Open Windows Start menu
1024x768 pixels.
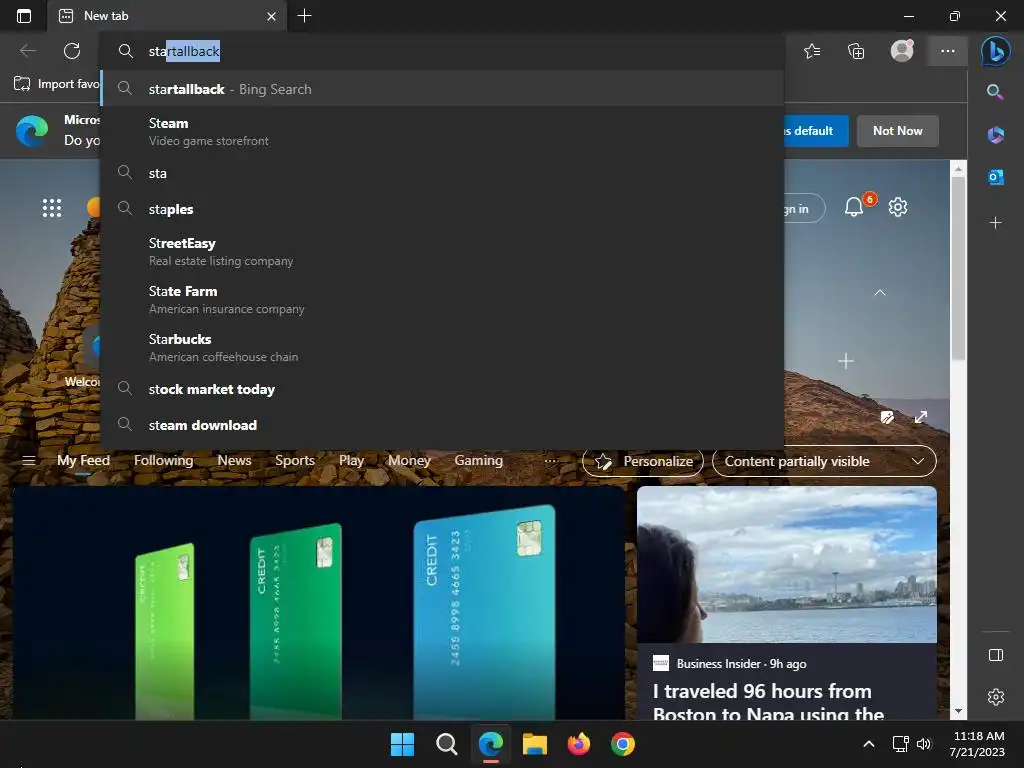[x=402, y=744]
